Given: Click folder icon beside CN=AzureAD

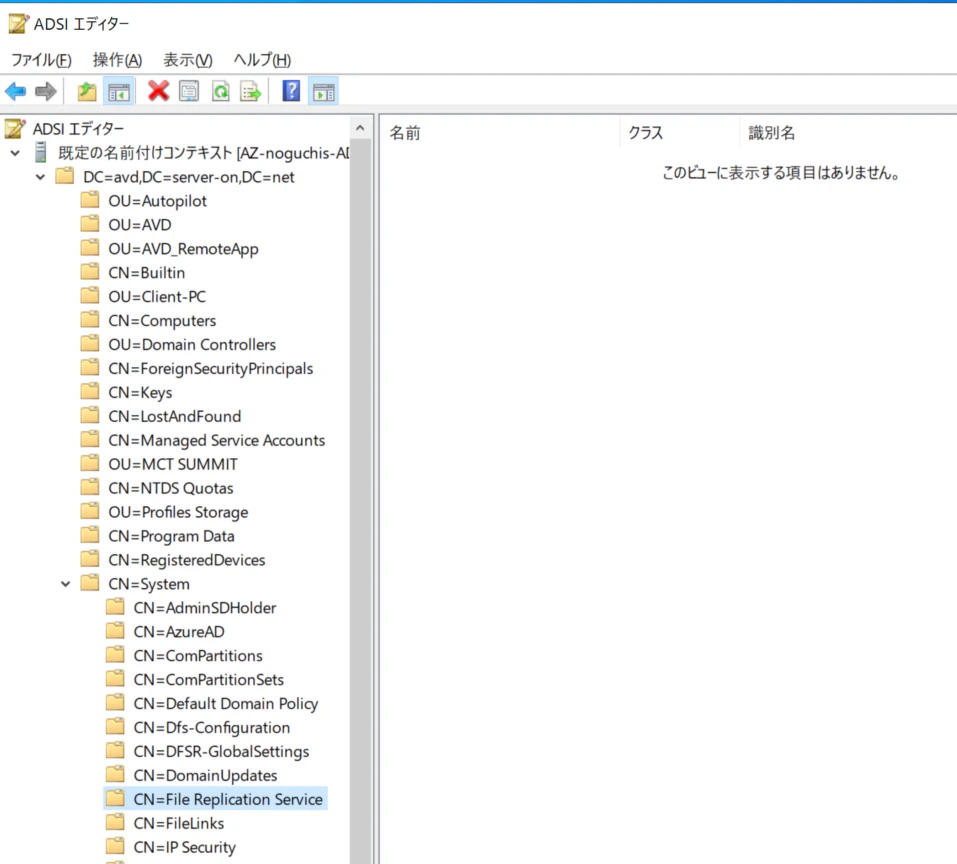Looking at the screenshot, I should pos(115,631).
